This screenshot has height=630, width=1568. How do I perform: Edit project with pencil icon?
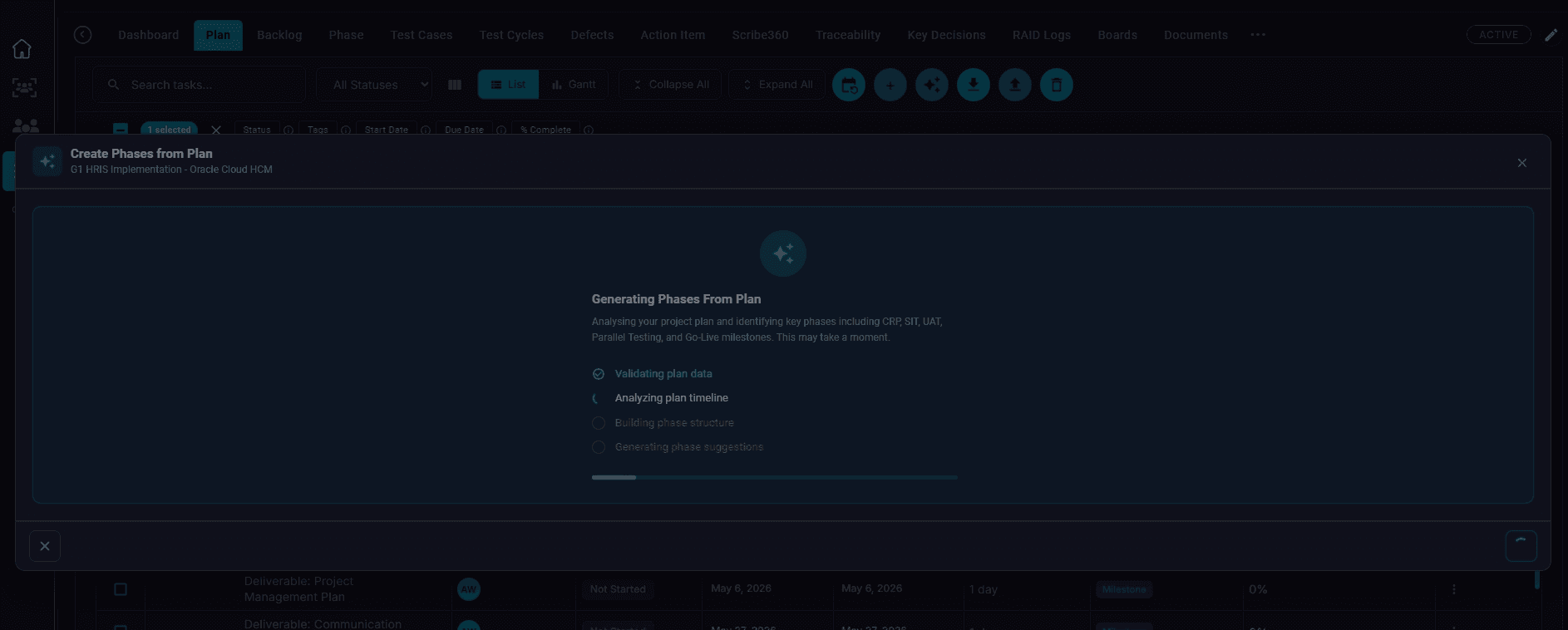1551,35
